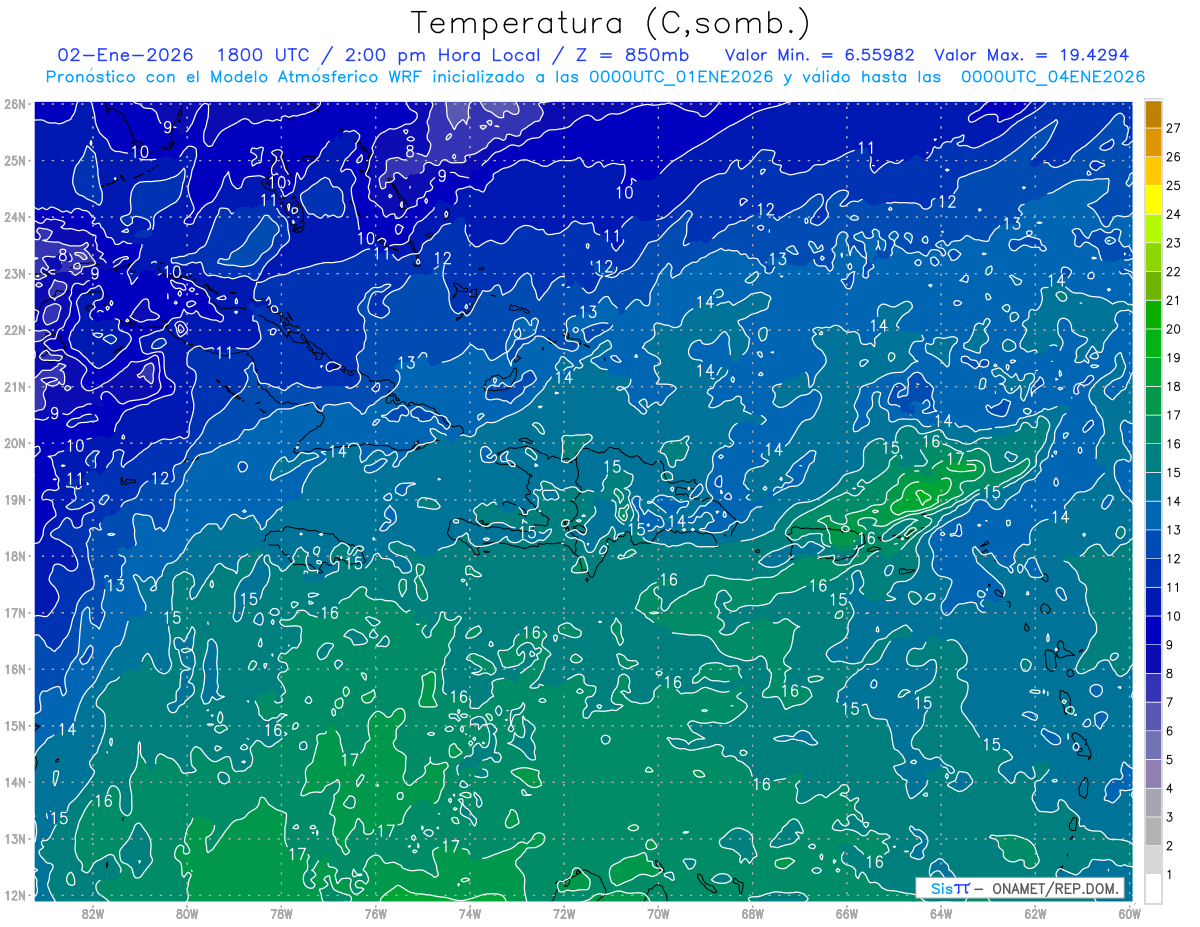Screen dimensions: 1200x927
Task: Pick the yellow colorbar swatch between 24 and 25
Action: click(x=1153, y=200)
